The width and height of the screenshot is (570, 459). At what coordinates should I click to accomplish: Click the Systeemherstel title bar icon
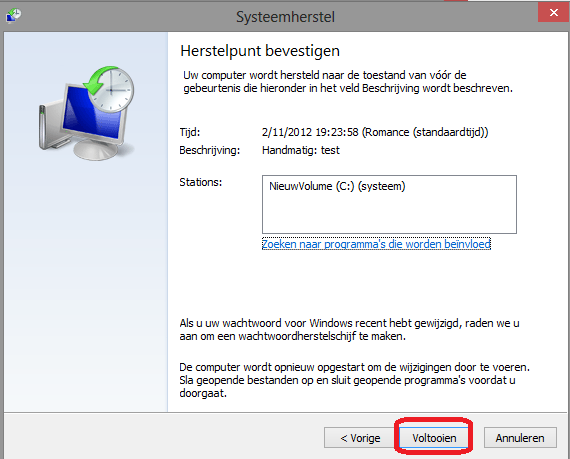click(x=13, y=16)
